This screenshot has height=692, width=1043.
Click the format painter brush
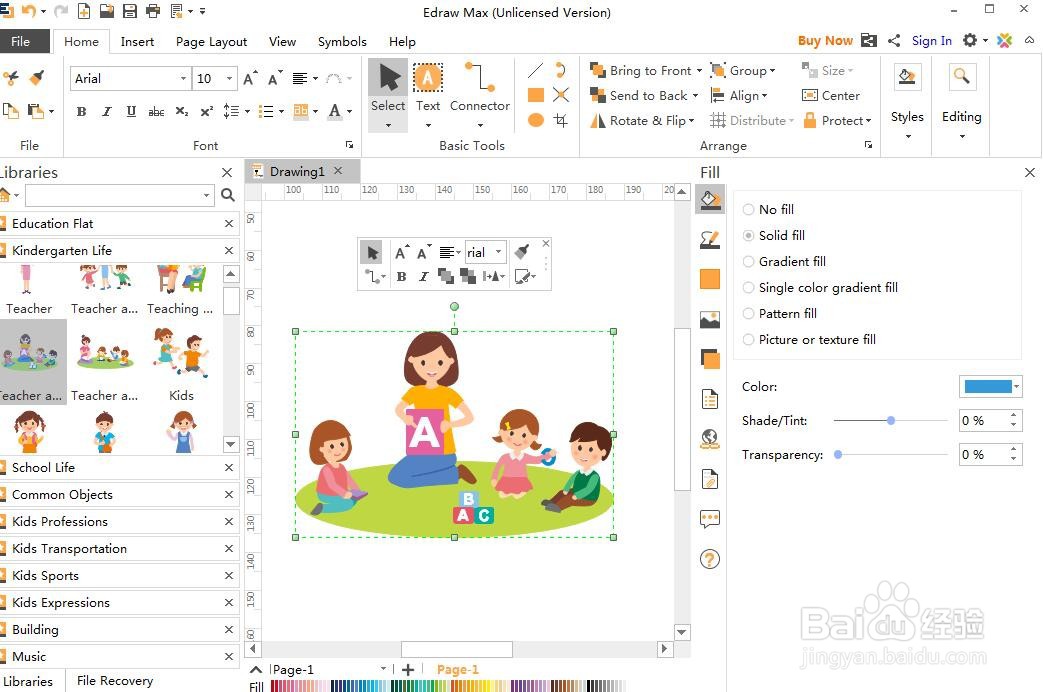pos(37,78)
